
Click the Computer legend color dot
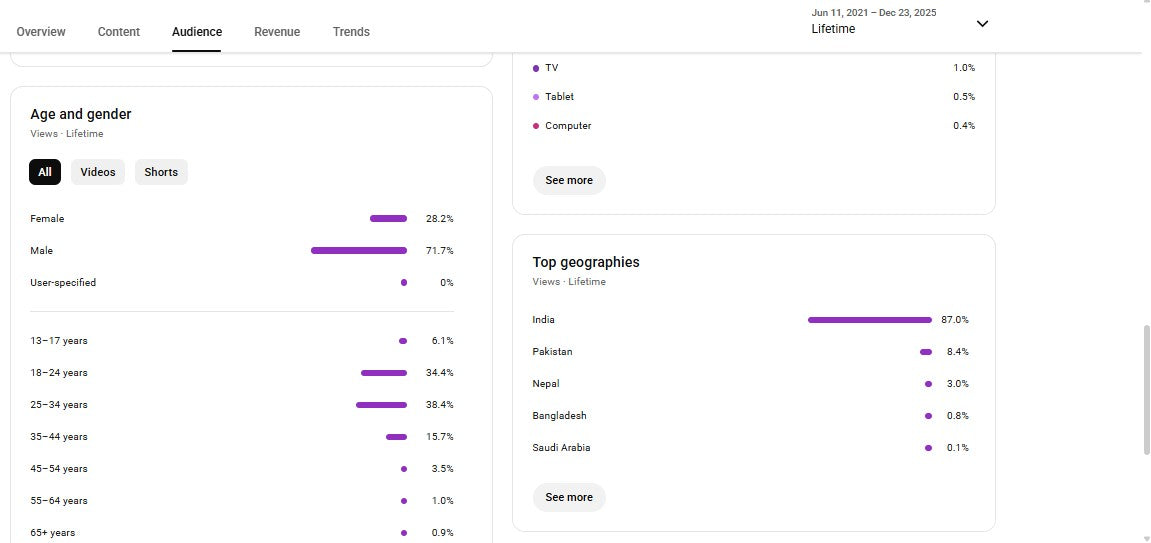[x=536, y=126]
